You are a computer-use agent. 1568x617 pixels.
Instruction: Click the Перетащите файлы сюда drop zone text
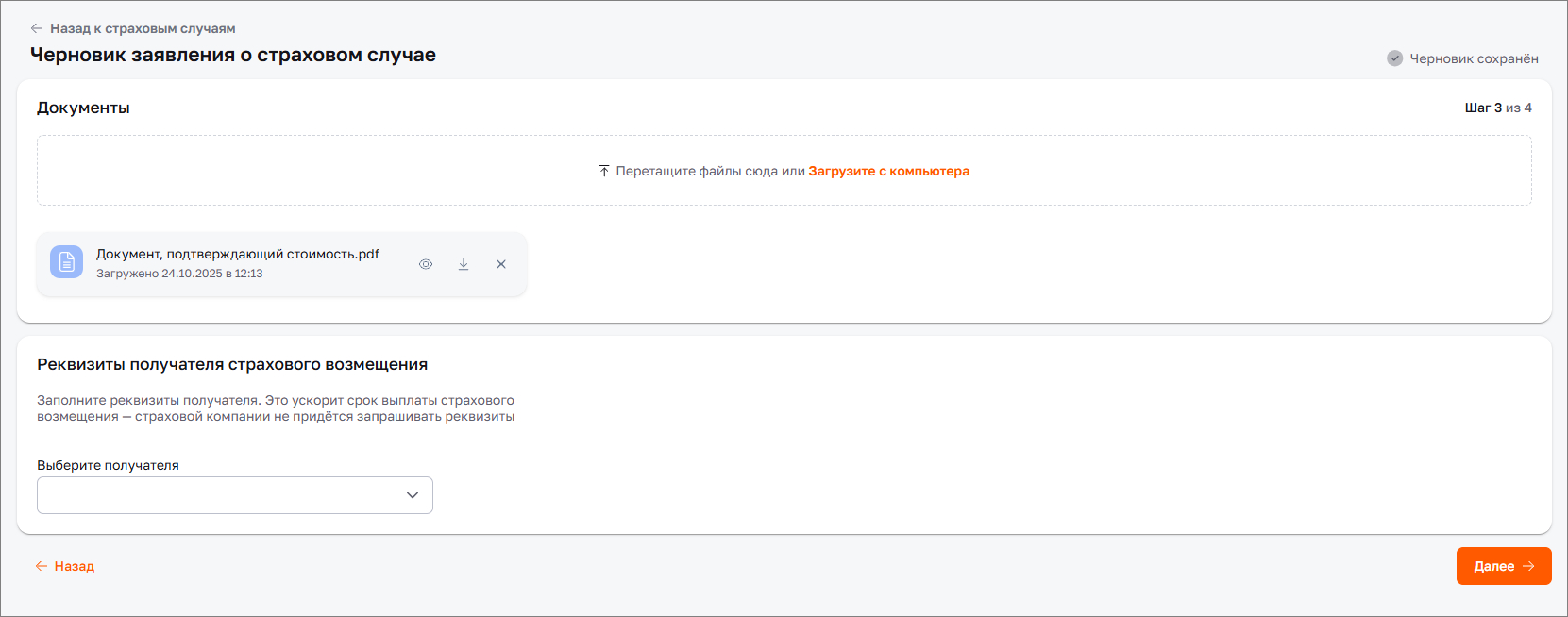pyautogui.click(x=710, y=171)
